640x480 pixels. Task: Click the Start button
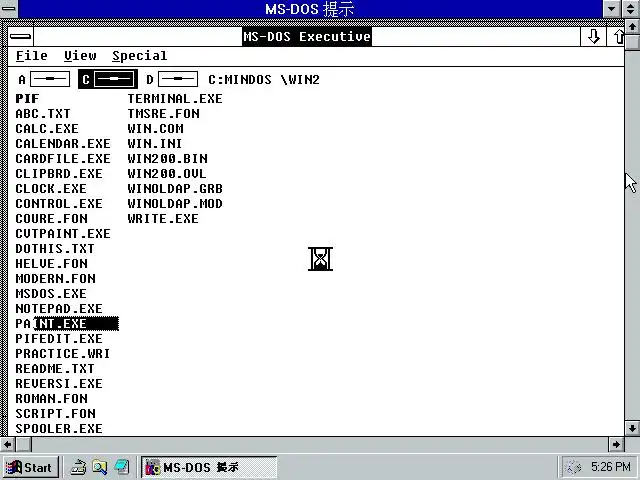coord(30,467)
